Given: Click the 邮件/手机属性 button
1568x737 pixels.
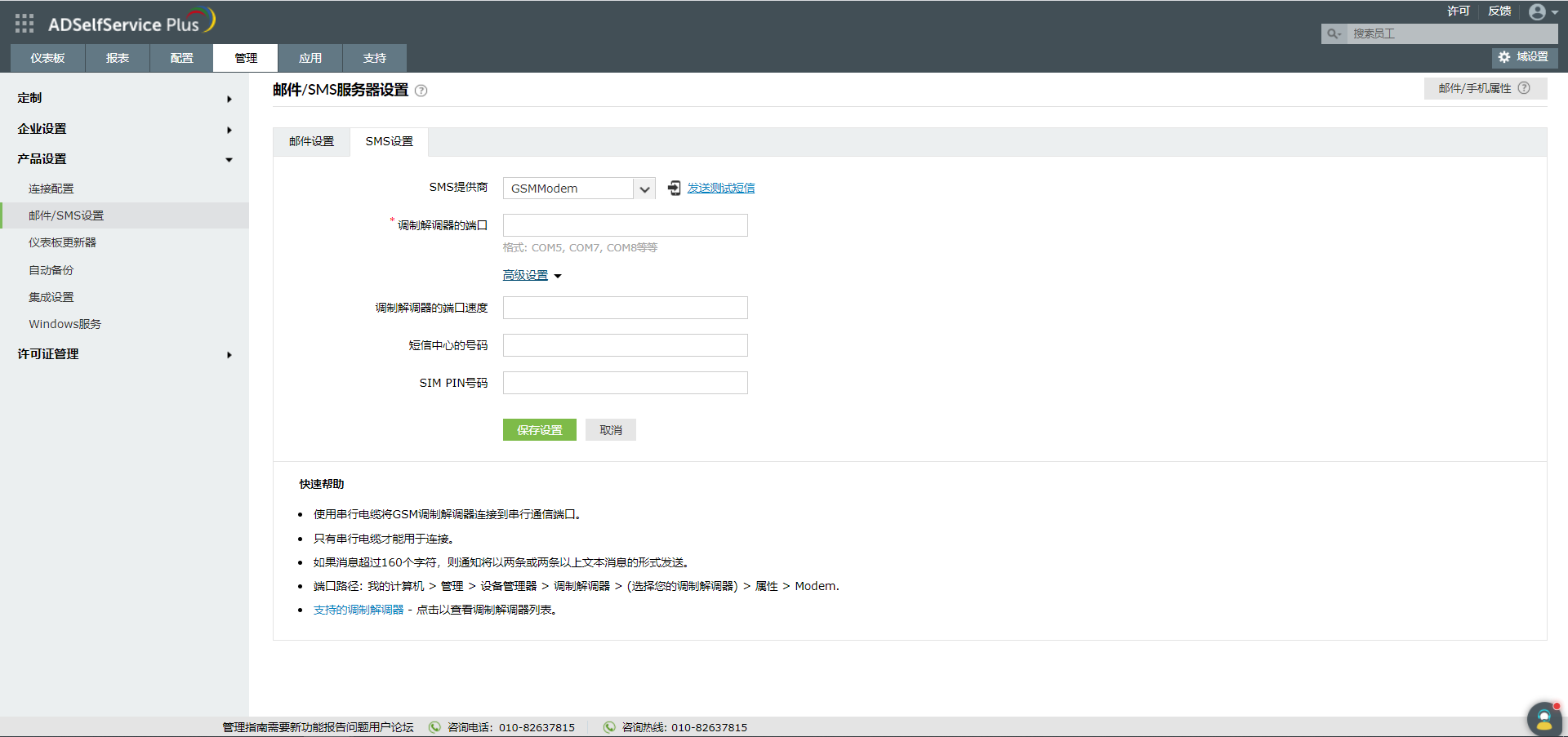Looking at the screenshot, I should (x=1486, y=88).
